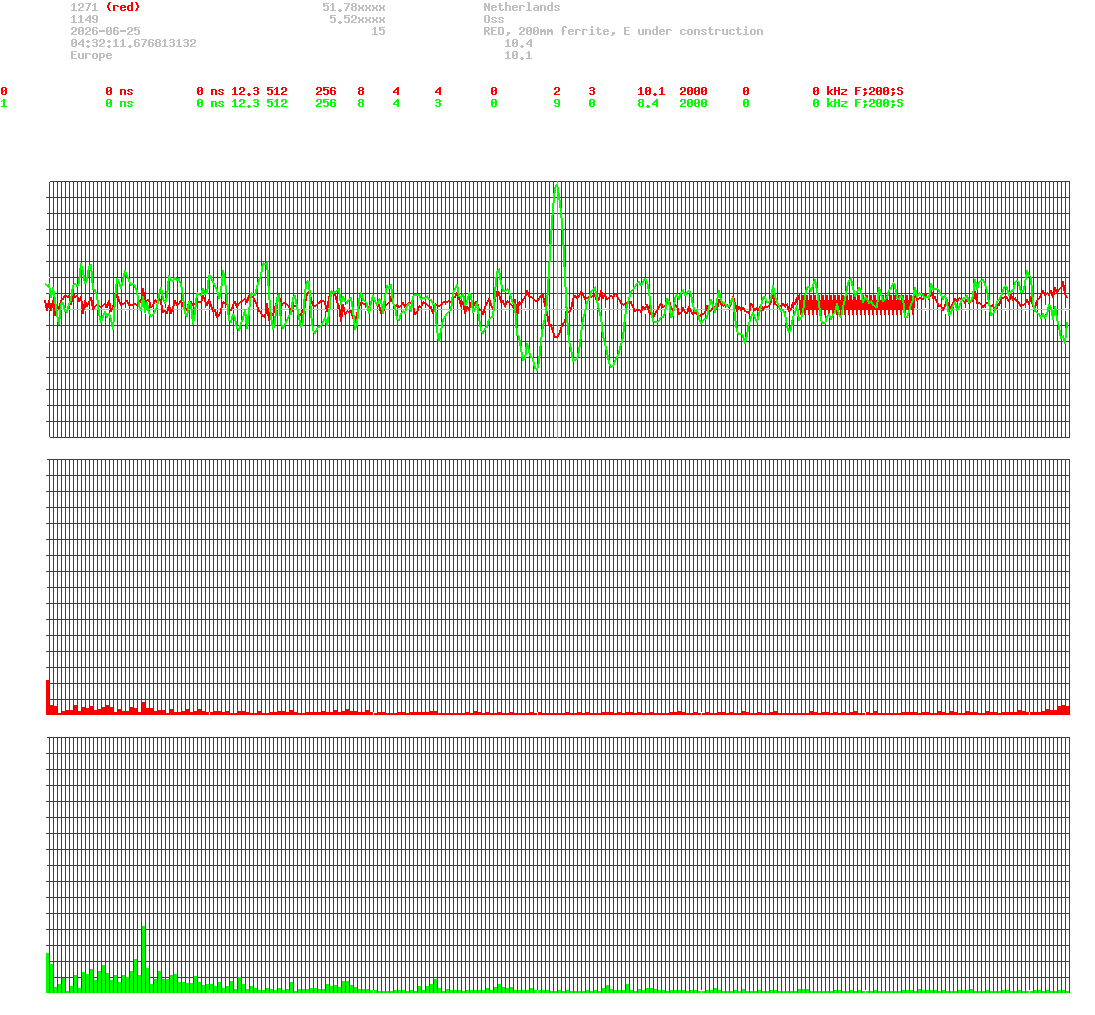The height and width of the screenshot is (1015, 1095).
Task: Click the date "2026-06-25"
Action: point(105,31)
